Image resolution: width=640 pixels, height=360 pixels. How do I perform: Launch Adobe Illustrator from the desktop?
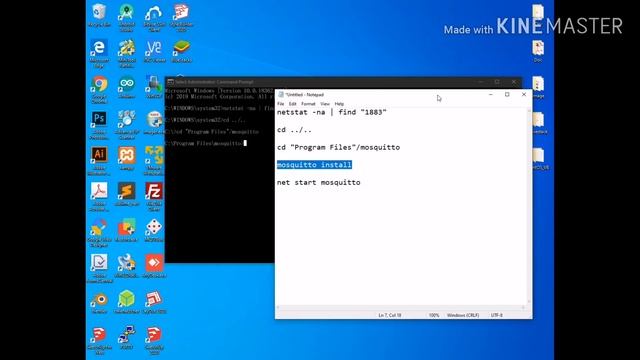99,161
